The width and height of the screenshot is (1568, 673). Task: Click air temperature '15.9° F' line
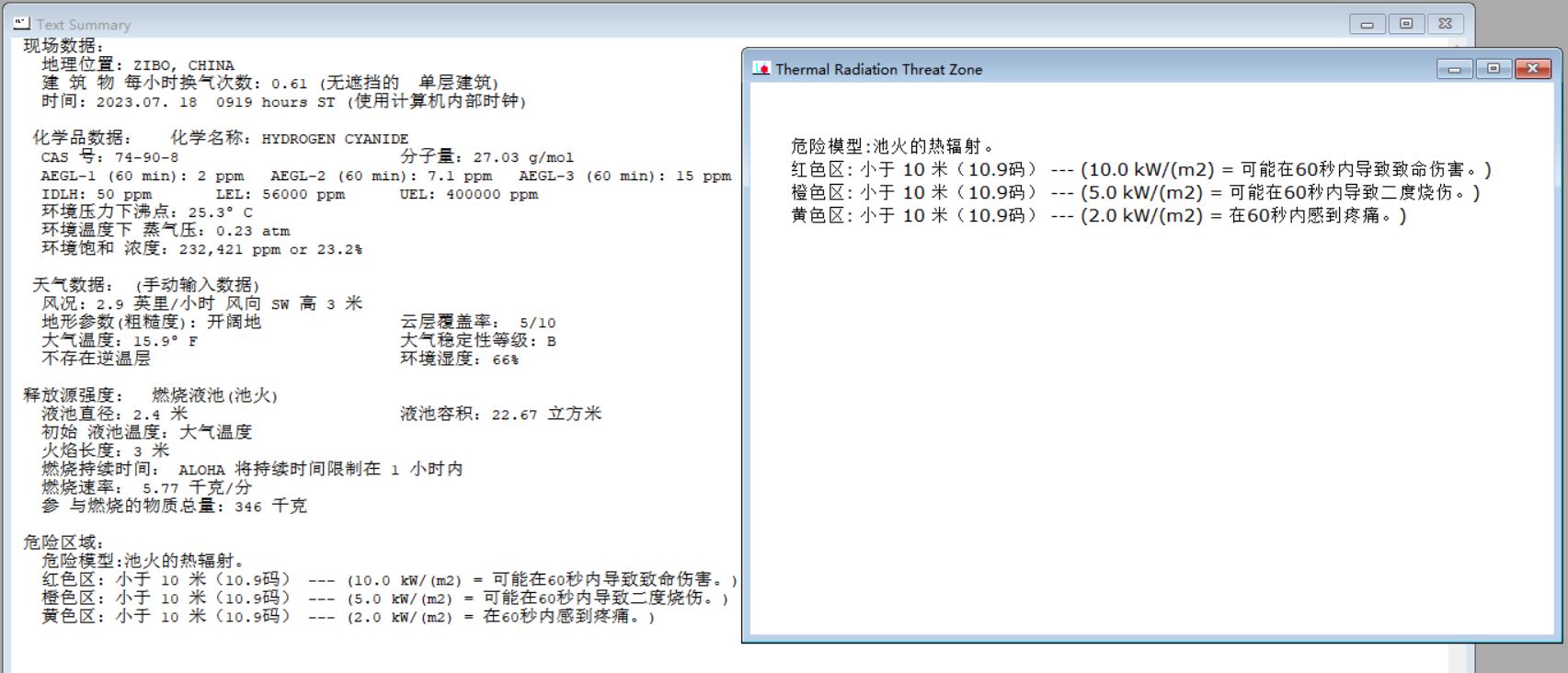(120, 341)
